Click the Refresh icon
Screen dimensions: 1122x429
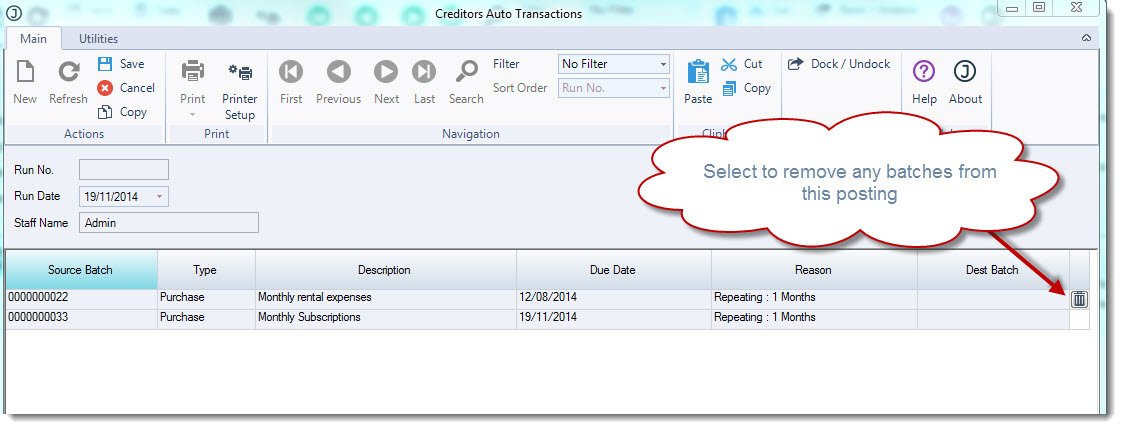click(x=69, y=72)
